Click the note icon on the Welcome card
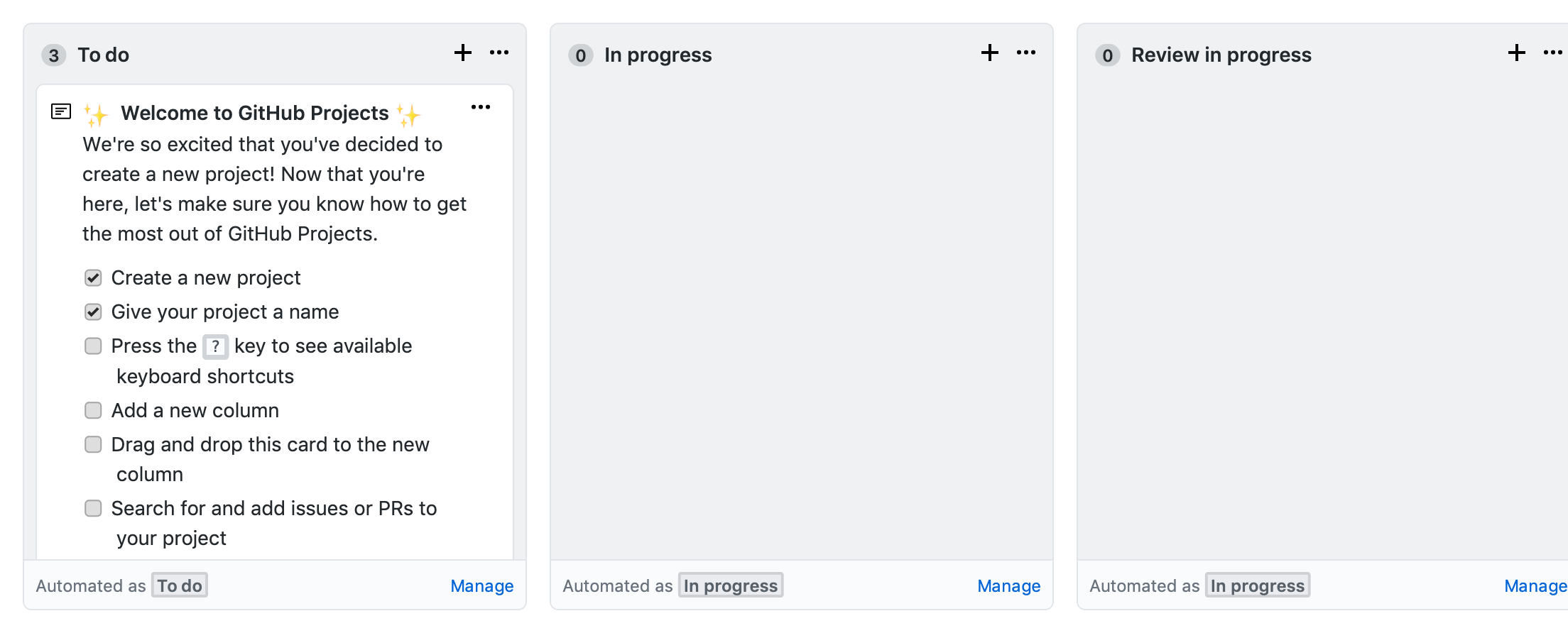 point(61,111)
